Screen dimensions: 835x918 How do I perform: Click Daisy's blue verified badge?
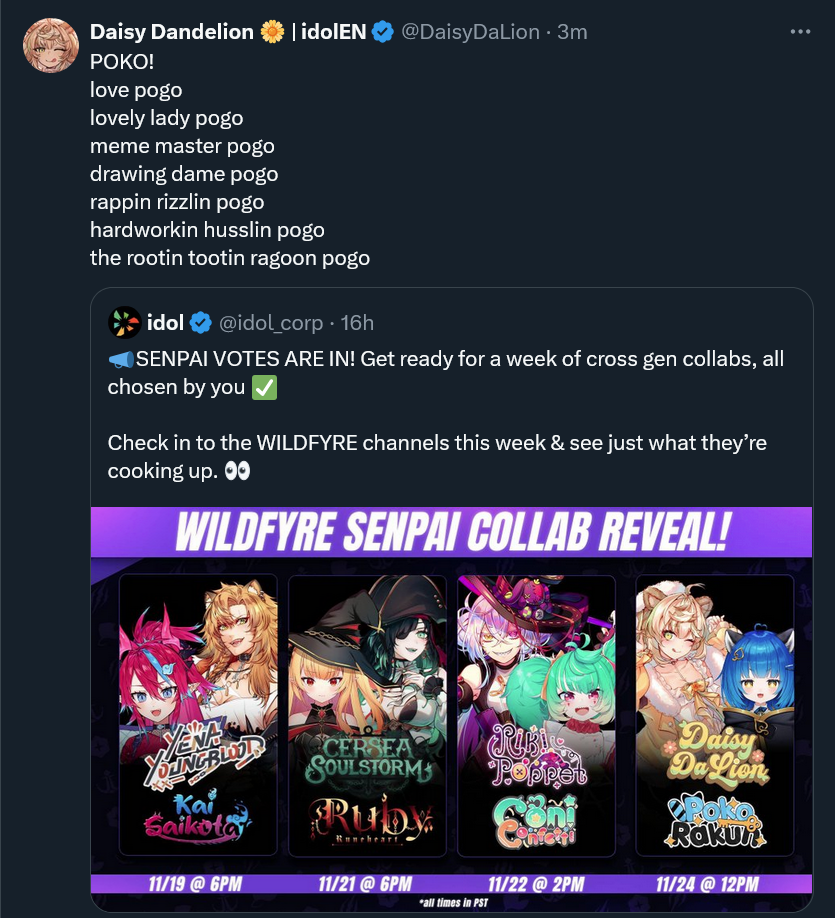[383, 32]
